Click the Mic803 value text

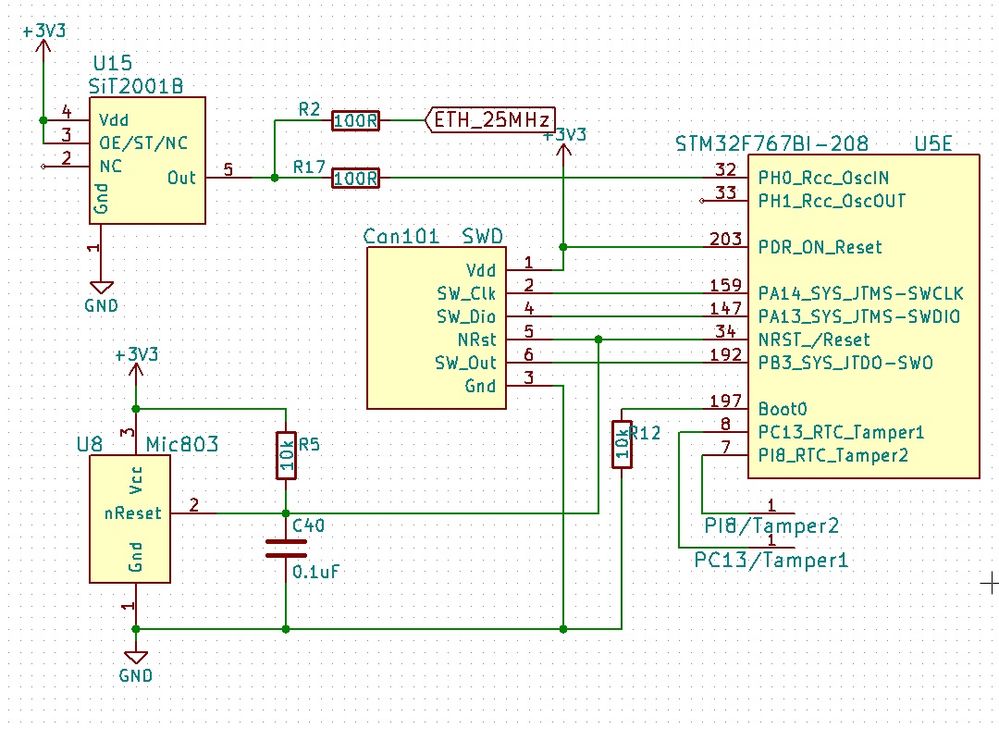point(182,444)
